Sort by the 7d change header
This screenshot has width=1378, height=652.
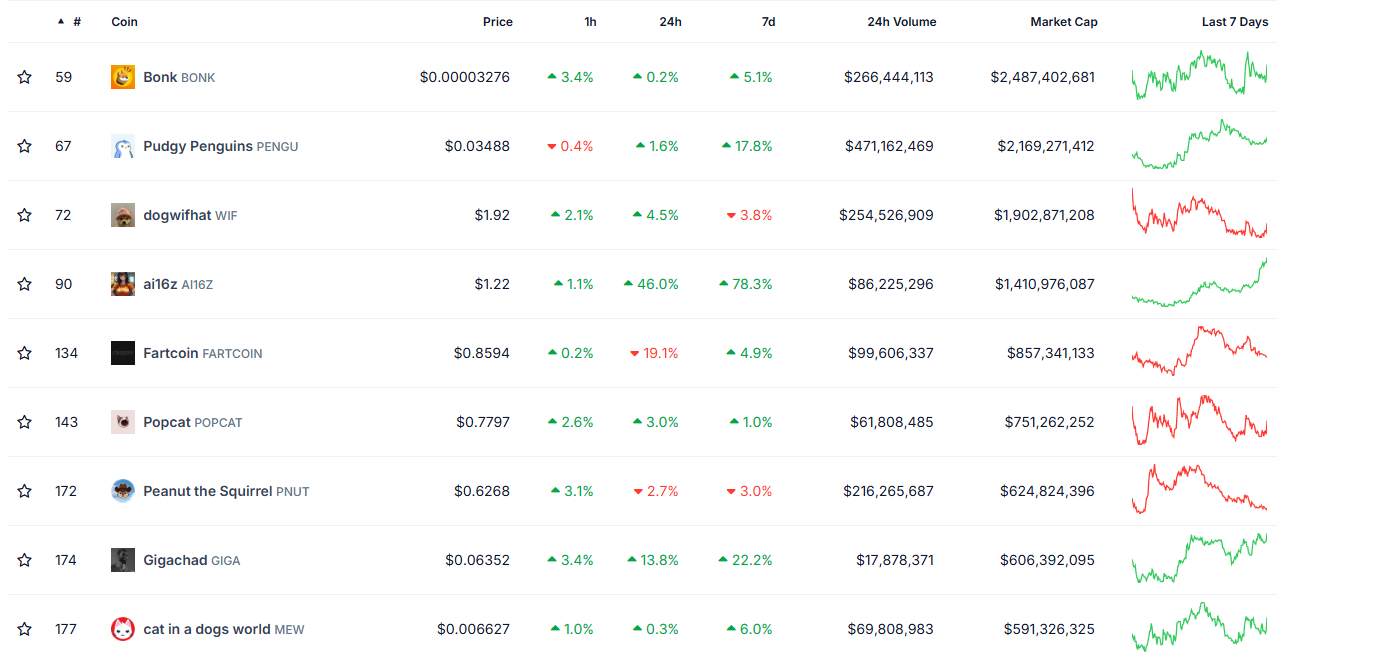(768, 22)
